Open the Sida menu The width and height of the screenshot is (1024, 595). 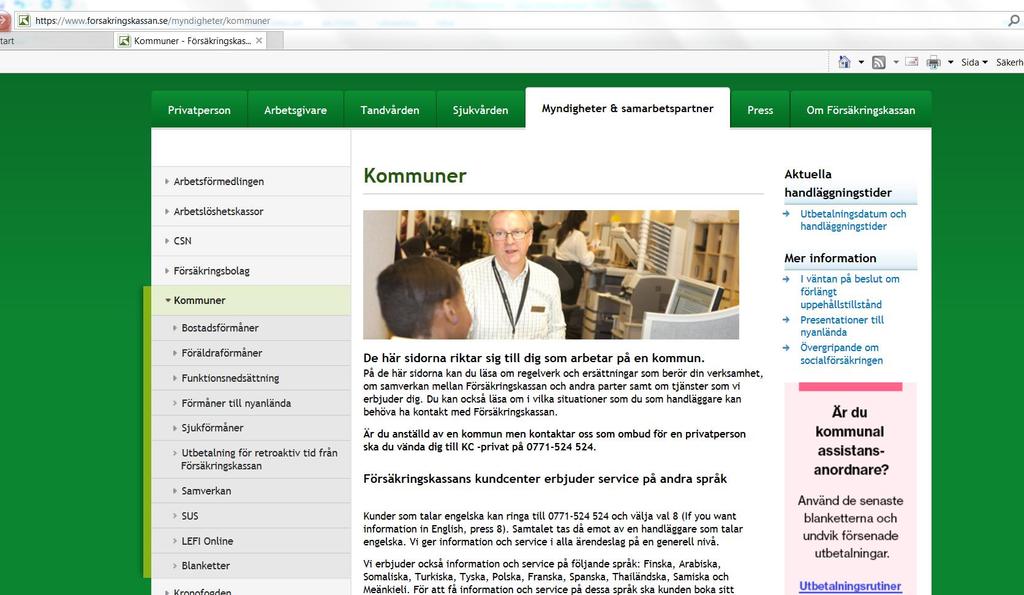tap(974, 62)
